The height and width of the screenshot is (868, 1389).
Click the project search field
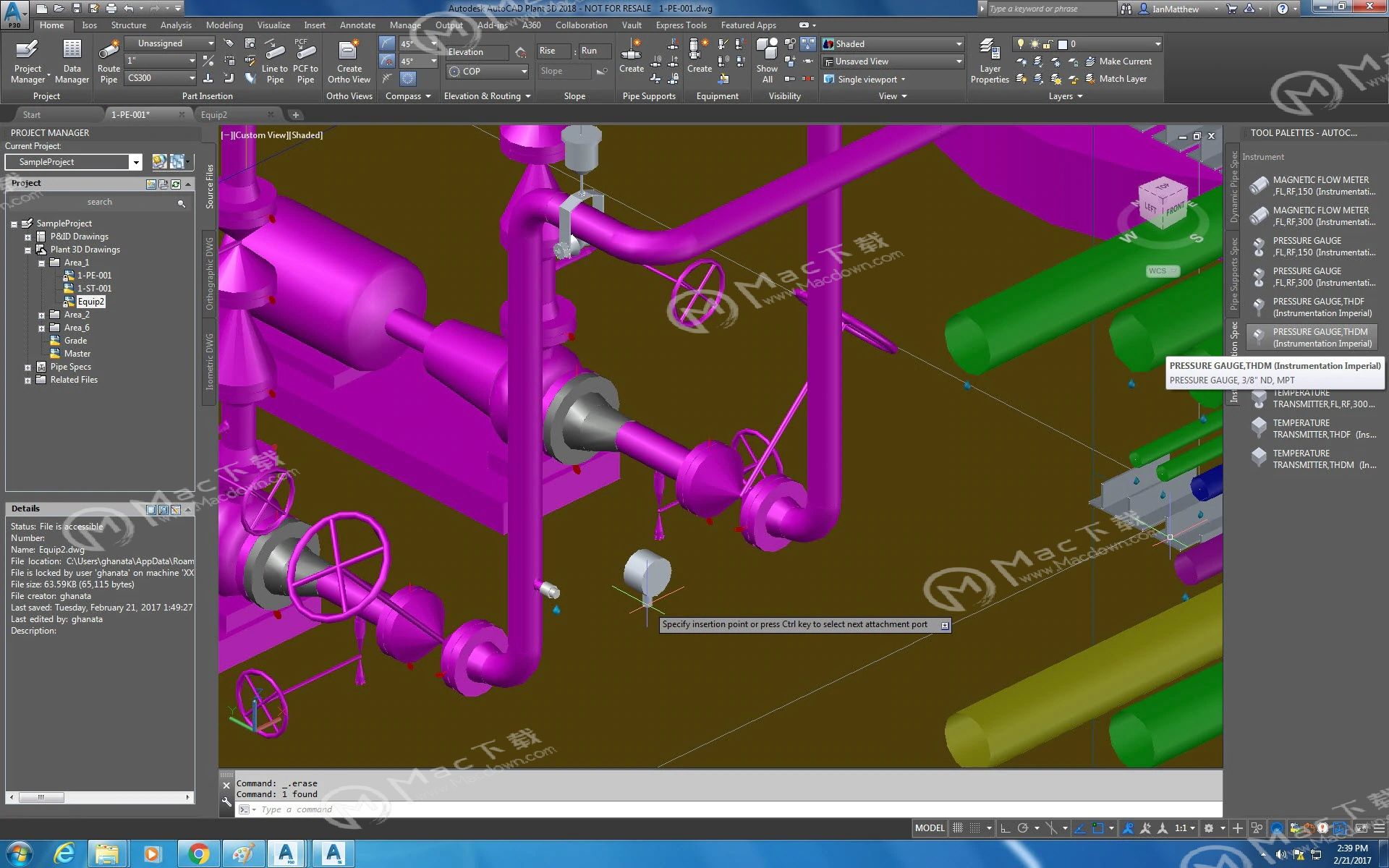pos(100,203)
